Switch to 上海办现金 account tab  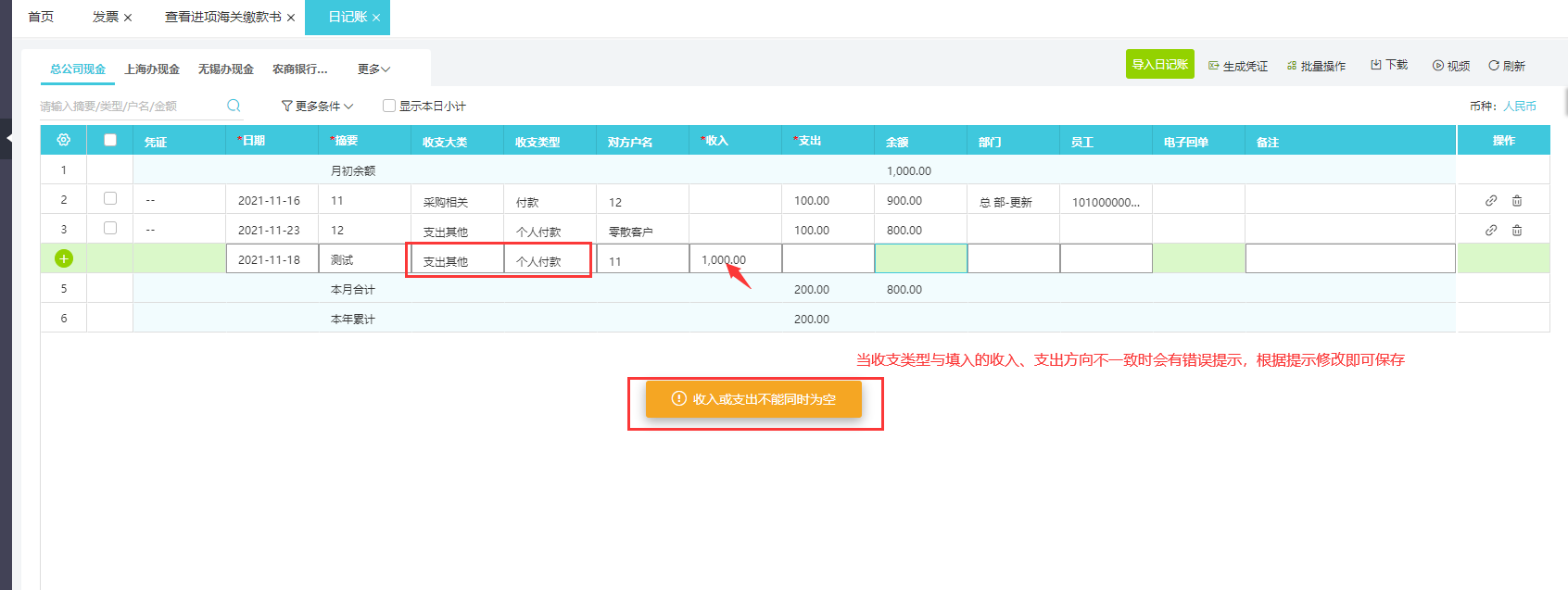point(152,69)
